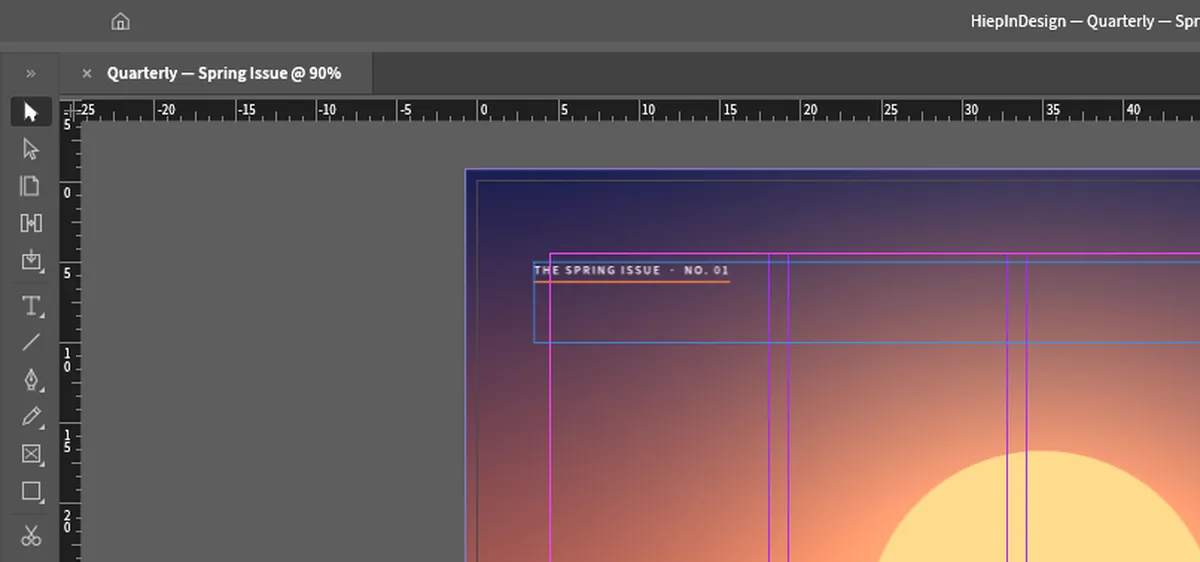The image size is (1200, 562).
Task: Close the Quarterly — Spring Issue tab
Action: 87,73
